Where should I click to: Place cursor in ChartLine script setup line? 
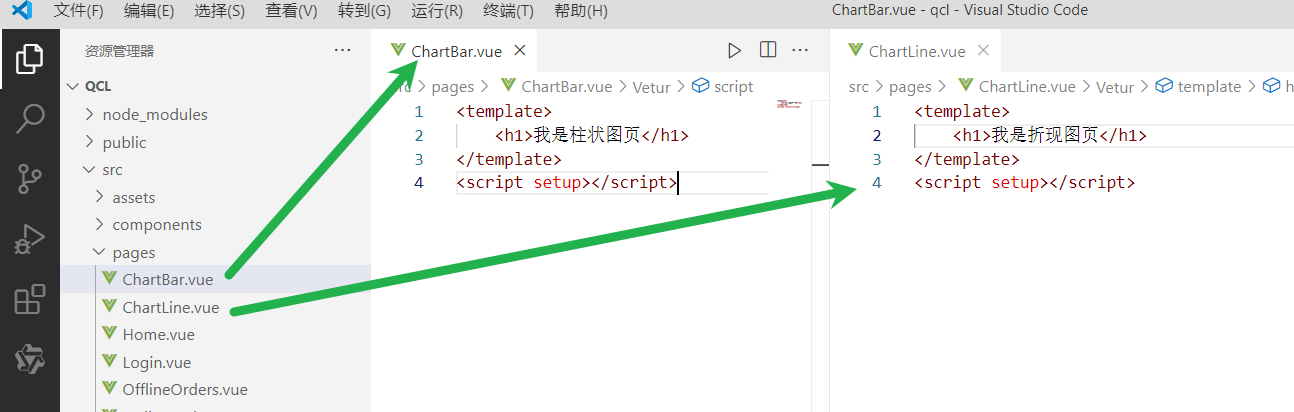coord(1025,183)
